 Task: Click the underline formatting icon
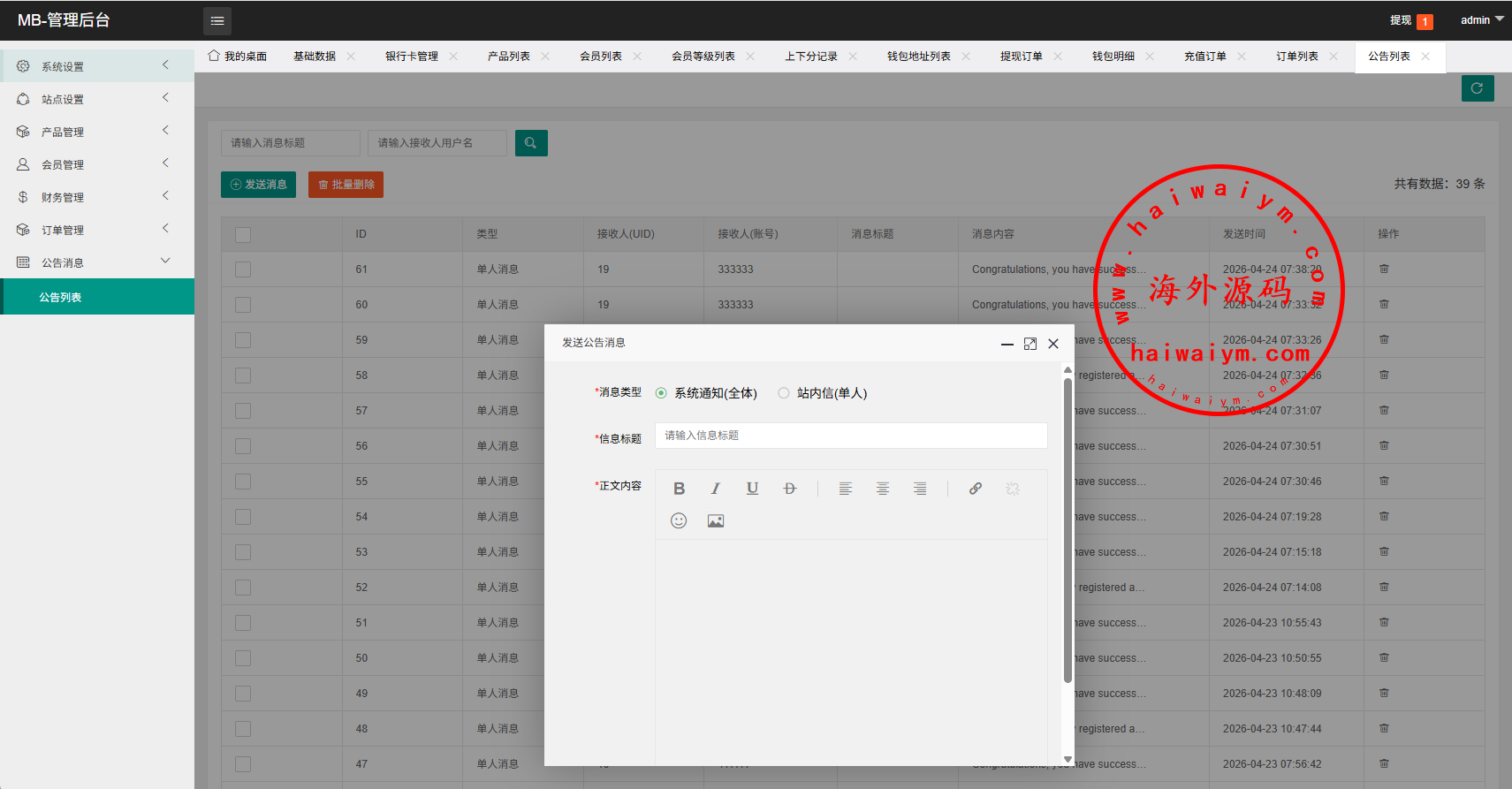[x=752, y=489]
